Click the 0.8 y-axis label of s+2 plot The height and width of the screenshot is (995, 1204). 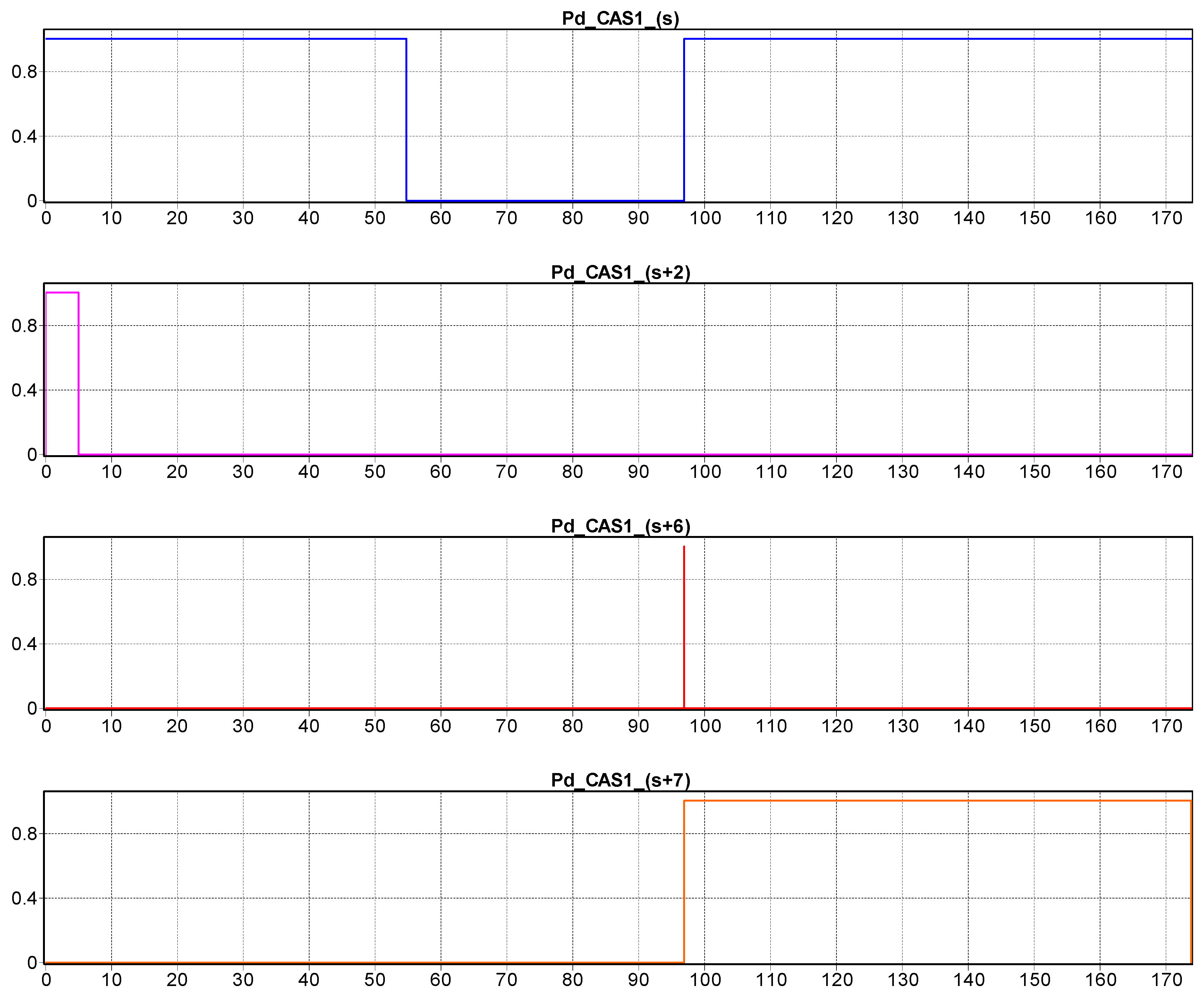tap(23, 326)
